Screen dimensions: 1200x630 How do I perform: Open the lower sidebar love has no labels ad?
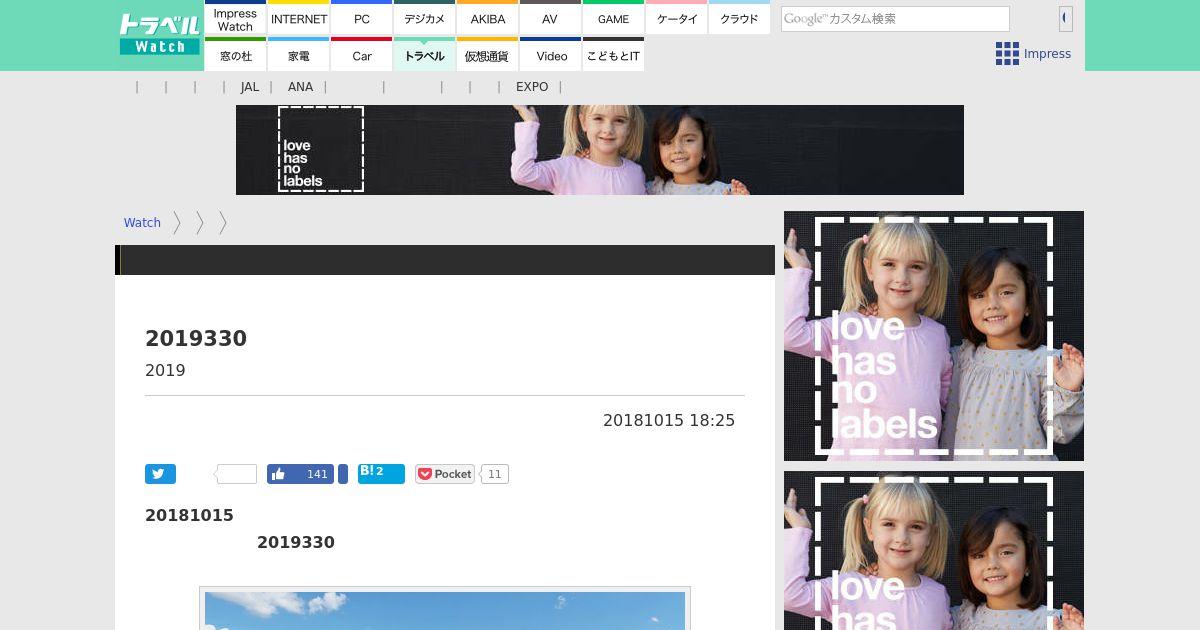pos(934,551)
